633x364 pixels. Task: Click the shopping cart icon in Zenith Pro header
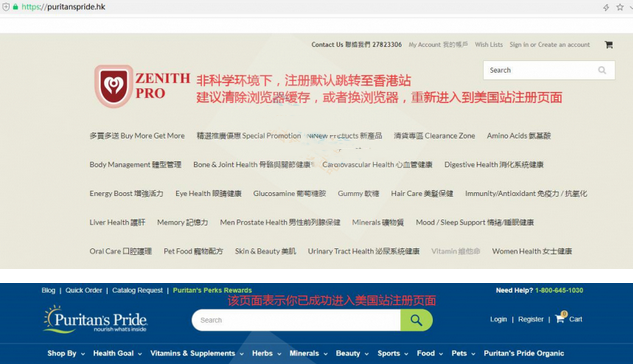tap(609, 44)
